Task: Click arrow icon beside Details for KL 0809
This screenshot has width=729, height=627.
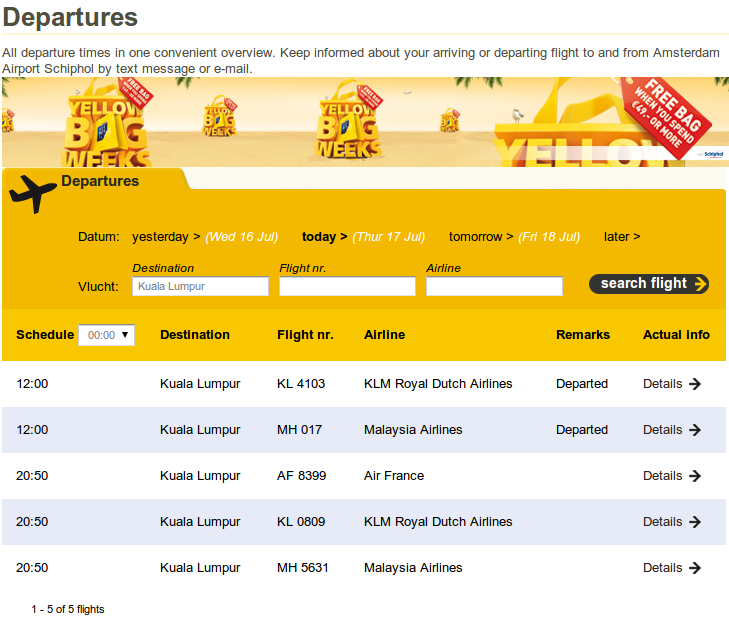Action: click(x=695, y=522)
